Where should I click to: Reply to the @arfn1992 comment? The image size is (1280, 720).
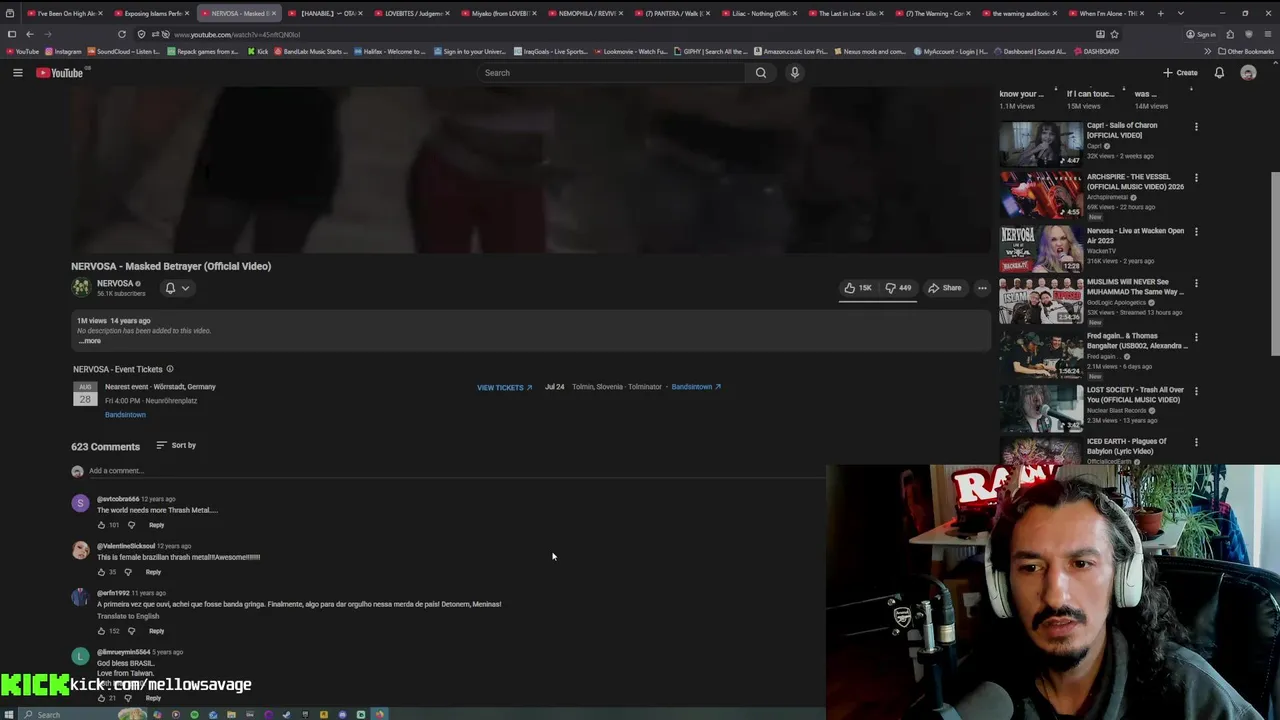click(x=157, y=631)
